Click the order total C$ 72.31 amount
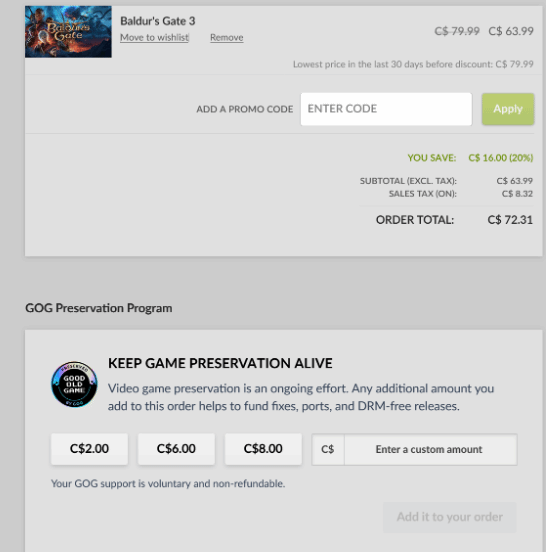546x552 pixels. click(510, 220)
